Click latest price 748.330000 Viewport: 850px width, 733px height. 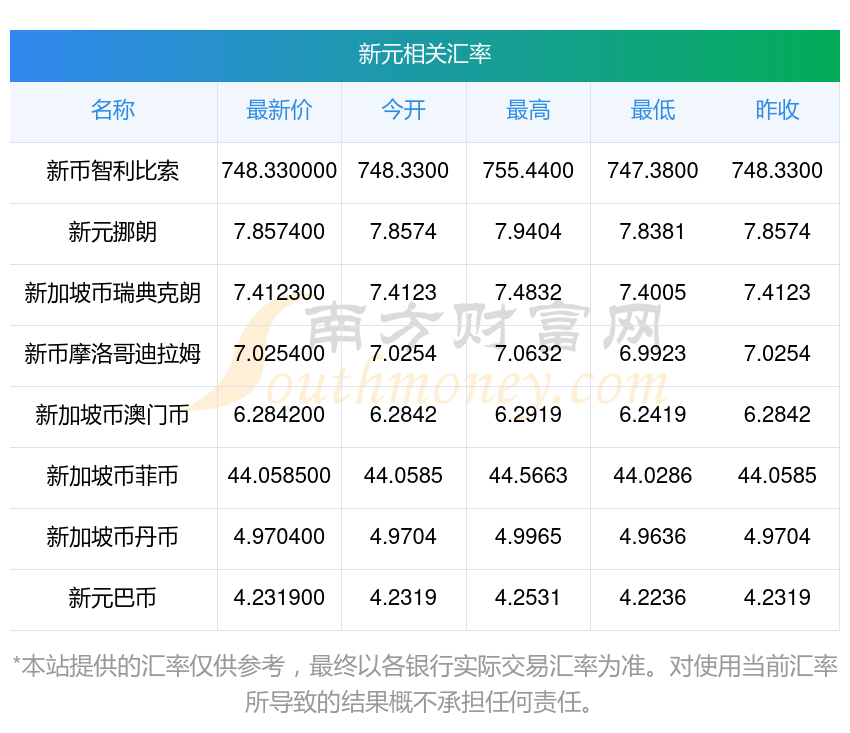click(x=279, y=171)
